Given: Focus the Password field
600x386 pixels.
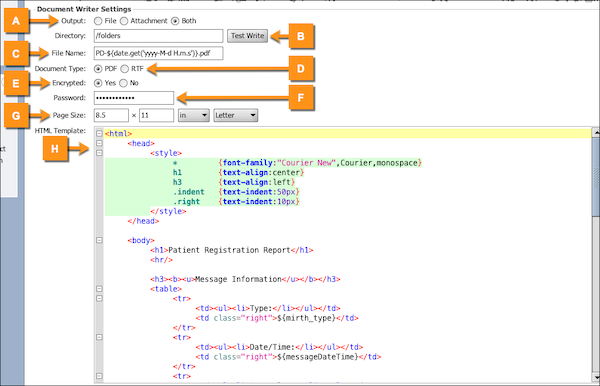Looking at the screenshot, I should (134, 98).
